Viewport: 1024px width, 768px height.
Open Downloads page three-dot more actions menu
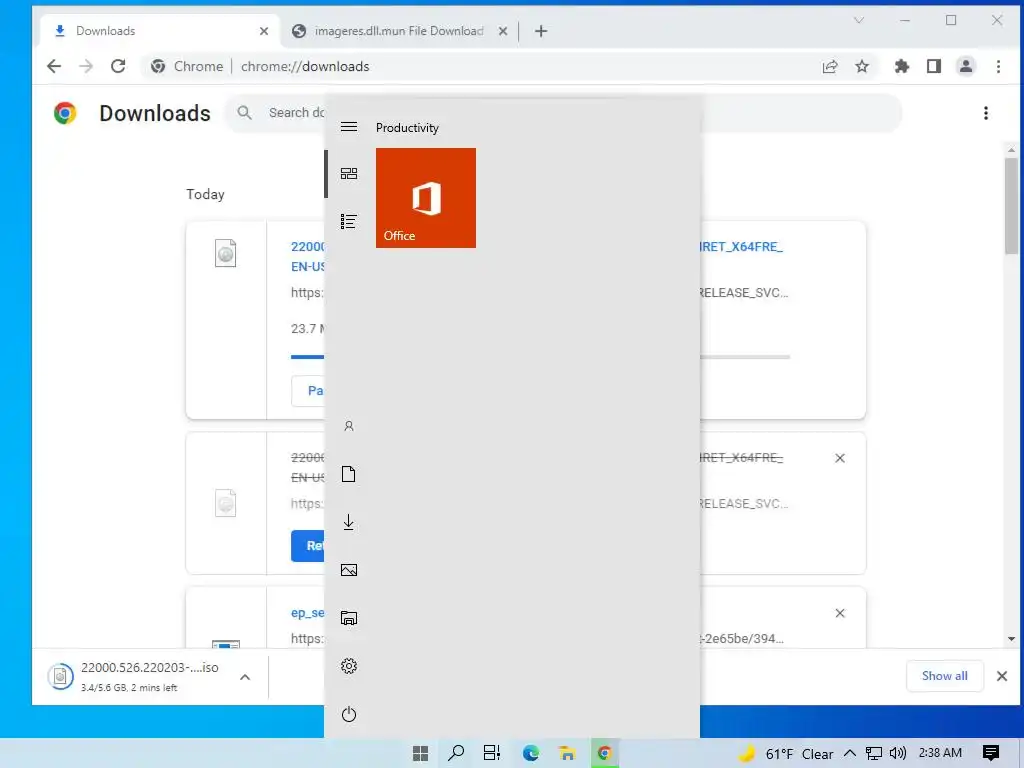pyautogui.click(x=985, y=113)
